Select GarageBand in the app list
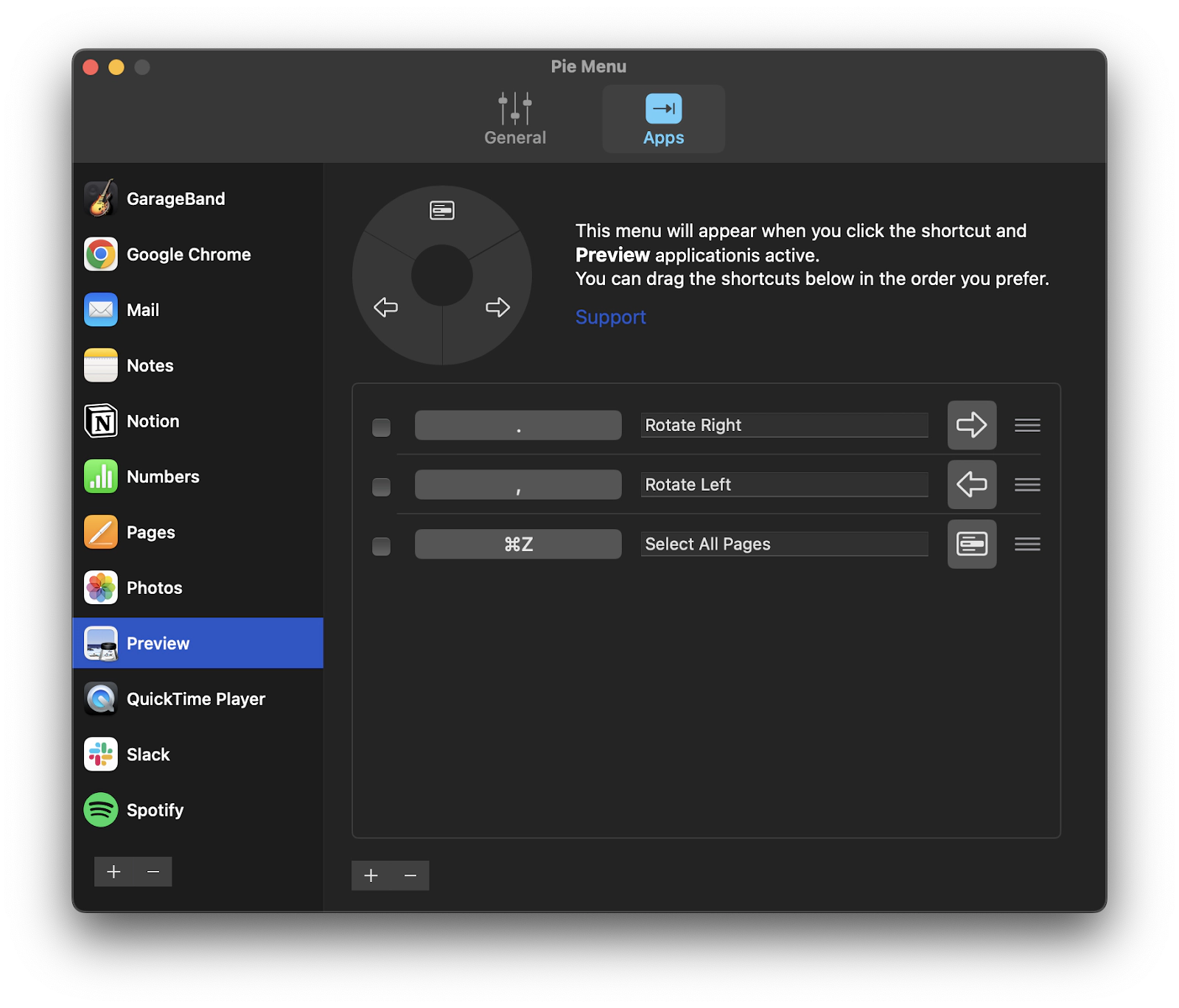1179x1008 pixels. [197, 198]
